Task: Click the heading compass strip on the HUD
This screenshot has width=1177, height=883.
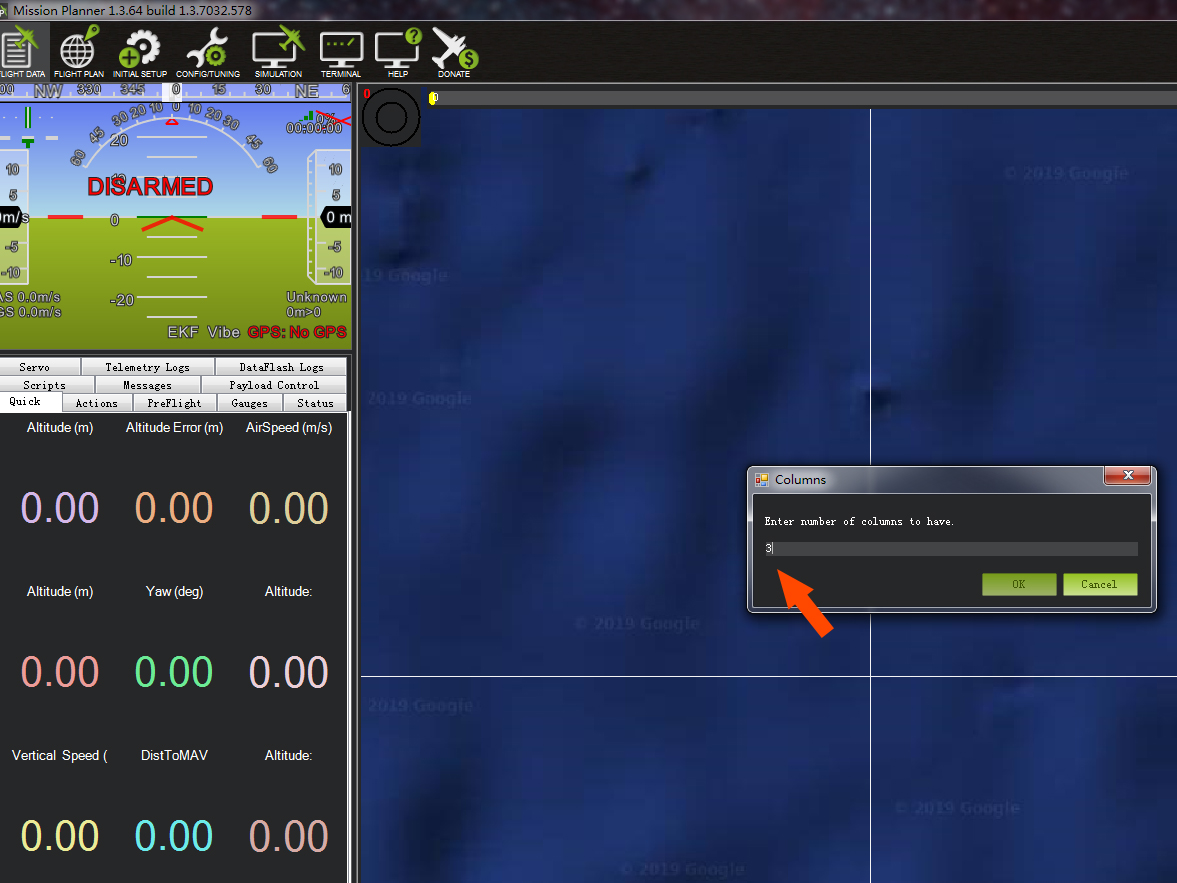Action: pyautogui.click(x=176, y=91)
